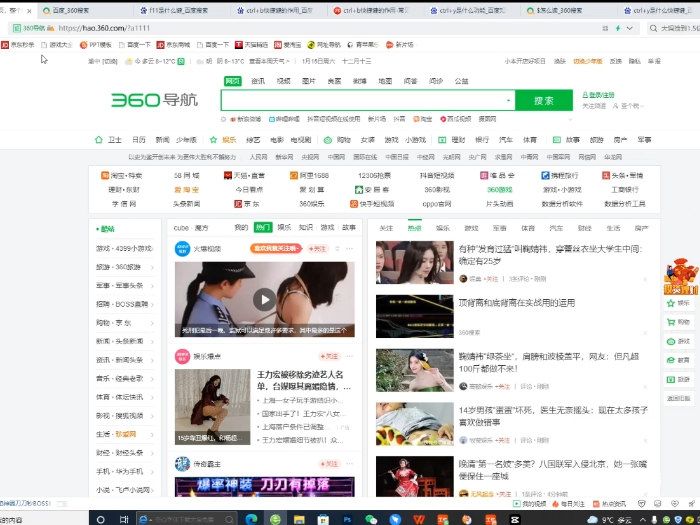Screen dimensions: 700x525
Task: Click the green 搜索 search button
Action: pyautogui.click(x=544, y=100)
